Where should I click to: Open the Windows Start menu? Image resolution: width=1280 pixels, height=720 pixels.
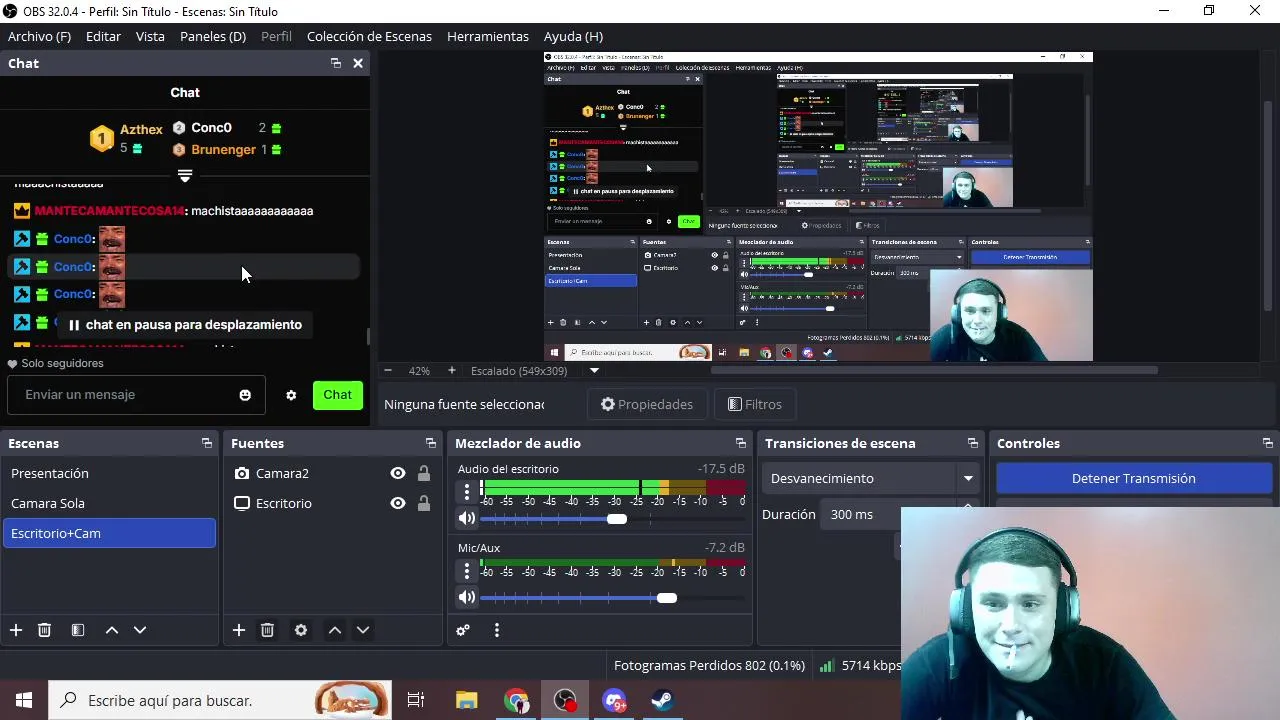24,700
